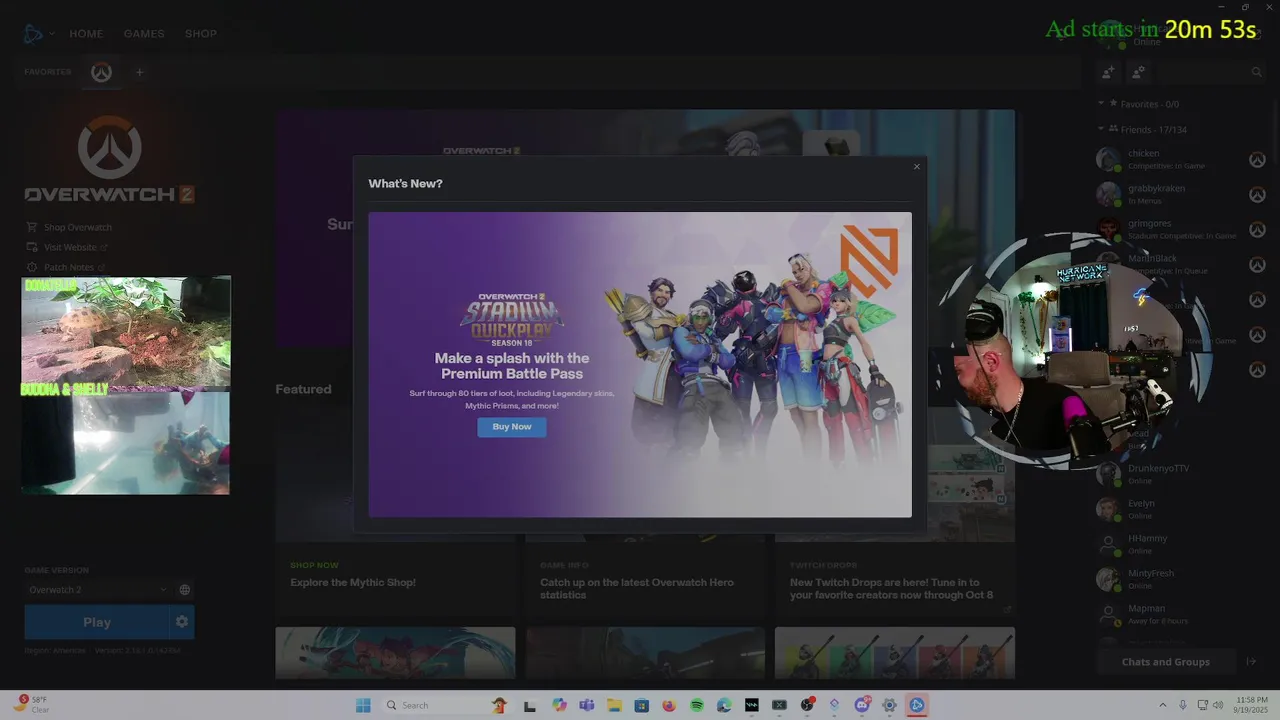
Task: Open the Overwatch 2 game version dropdown
Action: point(97,590)
